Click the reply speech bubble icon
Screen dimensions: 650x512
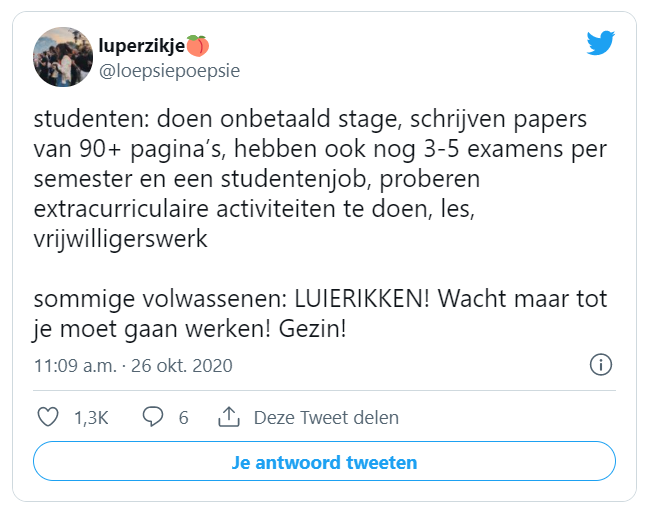click(x=153, y=417)
